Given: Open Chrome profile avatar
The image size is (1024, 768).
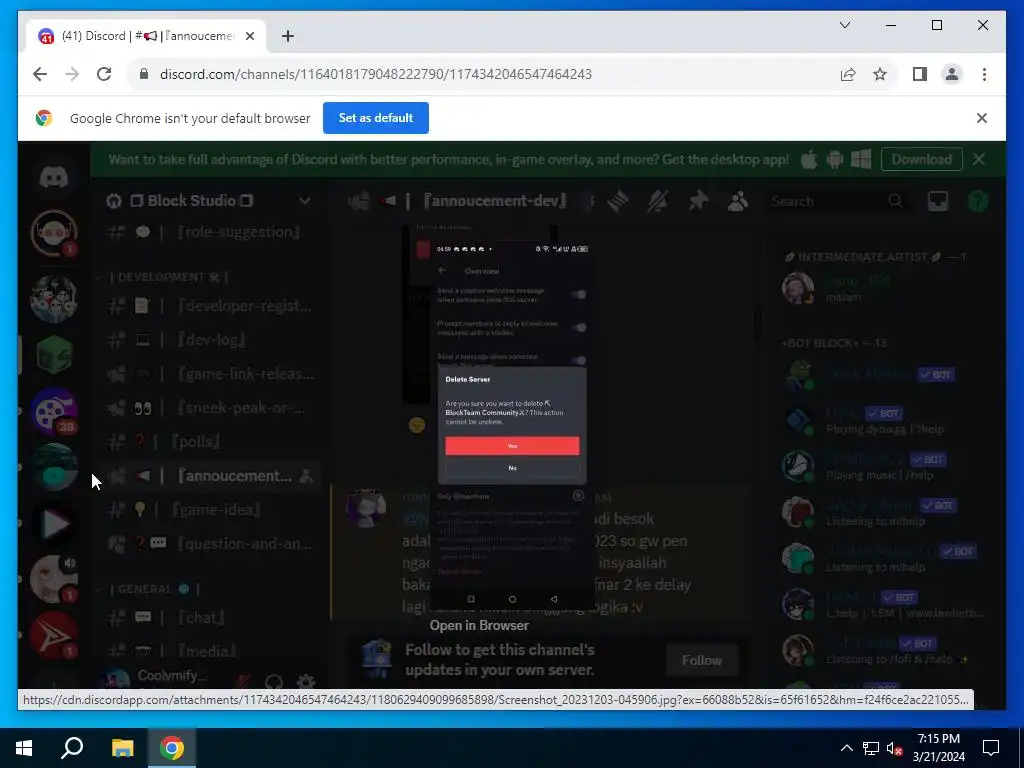Looking at the screenshot, I should pyautogui.click(x=952, y=74).
